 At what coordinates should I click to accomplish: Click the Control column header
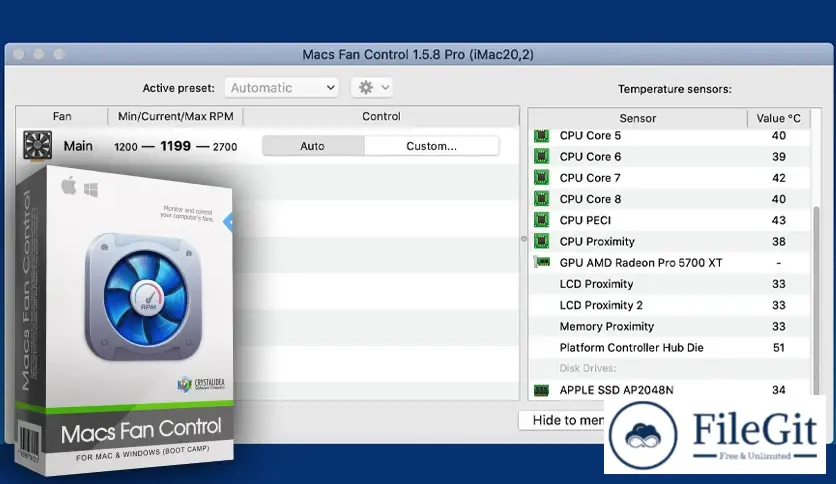point(381,116)
